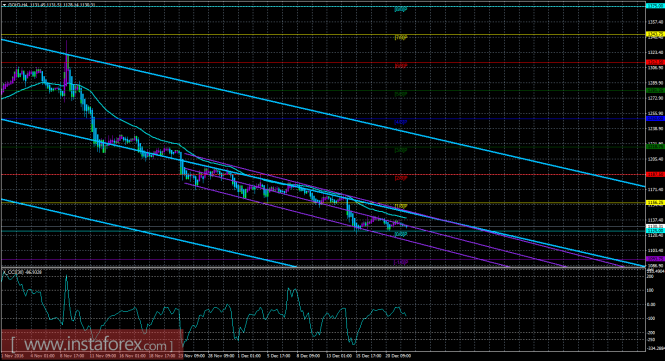Click the 5 Dec 17:00 time label

pos(279,356)
